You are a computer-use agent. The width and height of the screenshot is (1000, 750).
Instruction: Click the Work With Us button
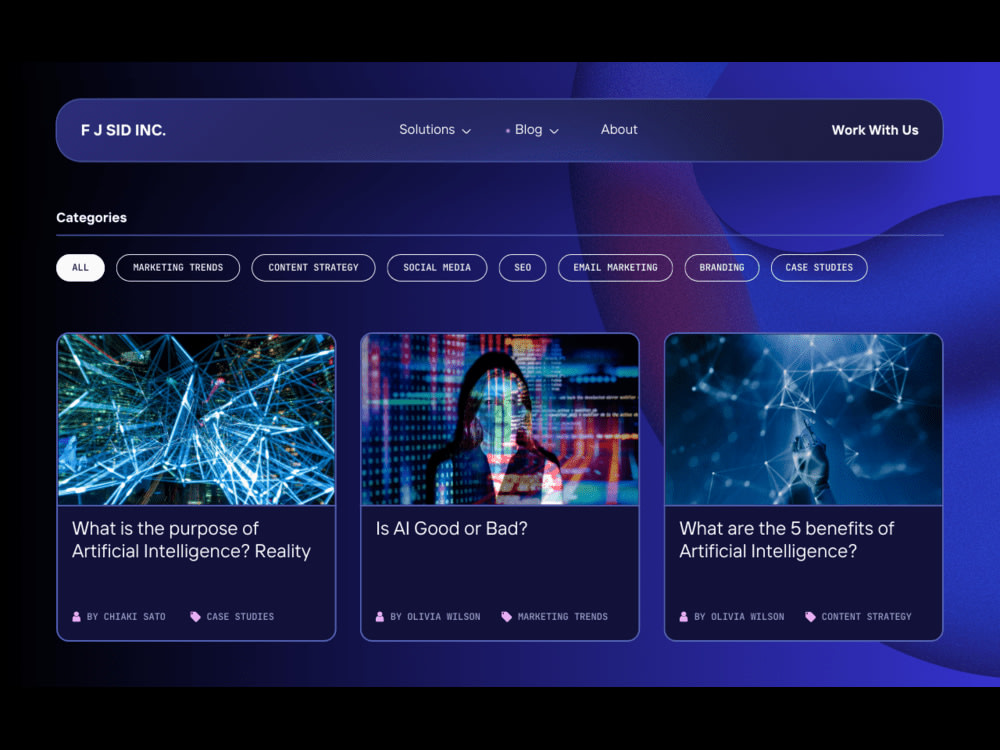(875, 130)
